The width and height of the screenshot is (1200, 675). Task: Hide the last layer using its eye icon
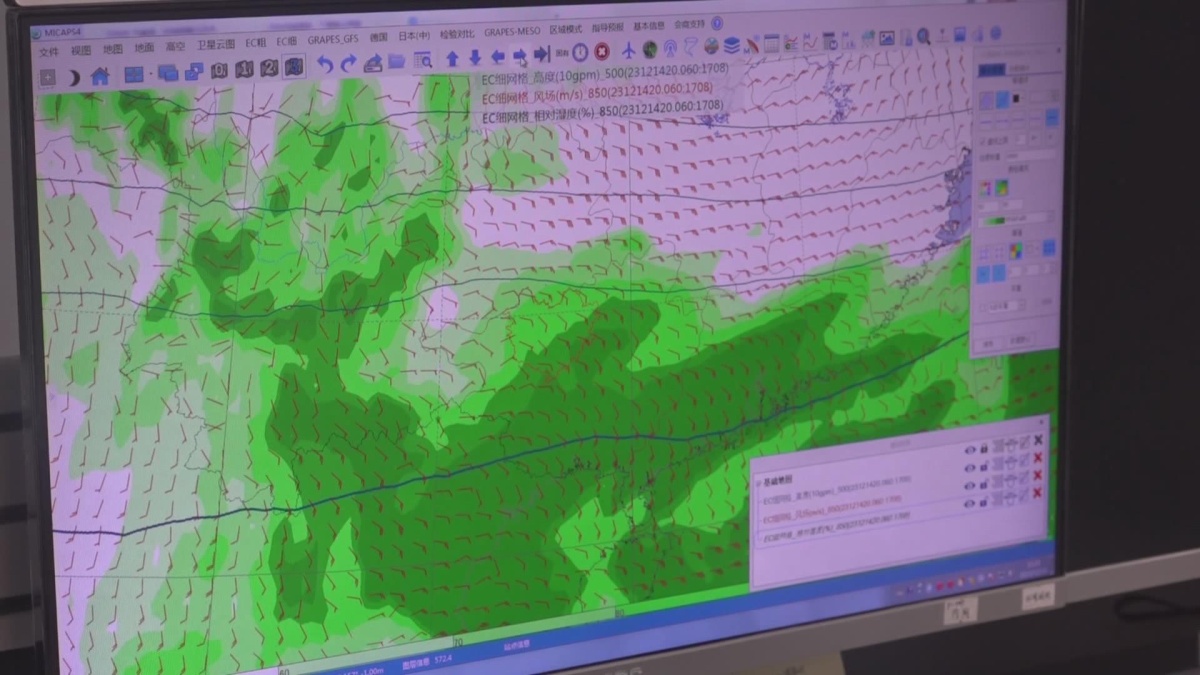tap(970, 503)
